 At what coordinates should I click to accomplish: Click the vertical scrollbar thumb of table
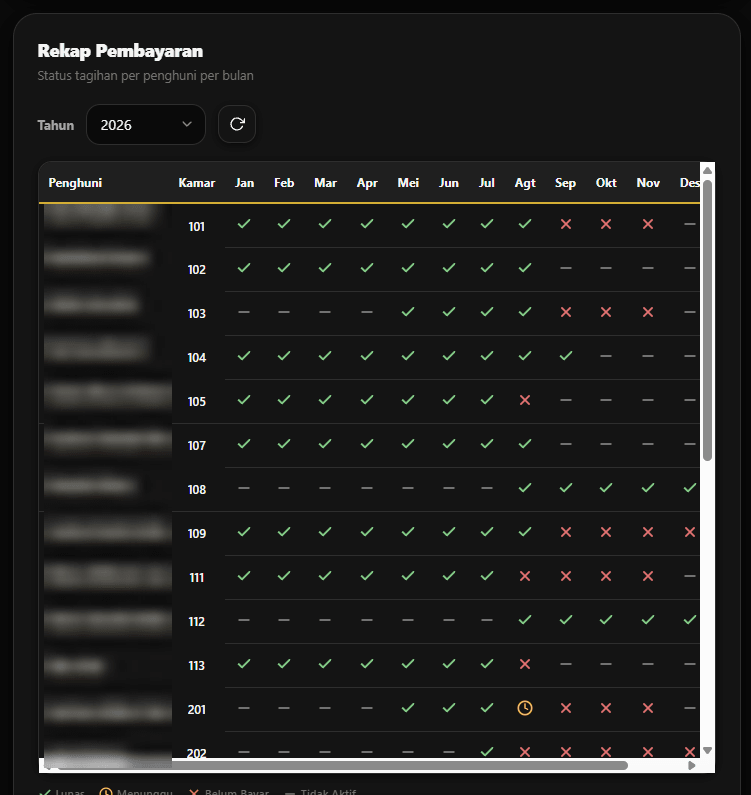pos(707,320)
